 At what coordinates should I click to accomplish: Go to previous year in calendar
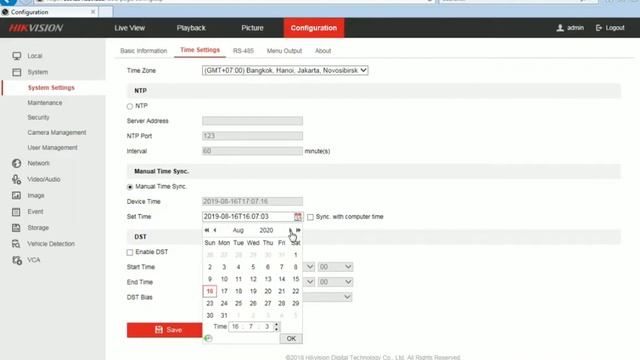[x=207, y=230]
